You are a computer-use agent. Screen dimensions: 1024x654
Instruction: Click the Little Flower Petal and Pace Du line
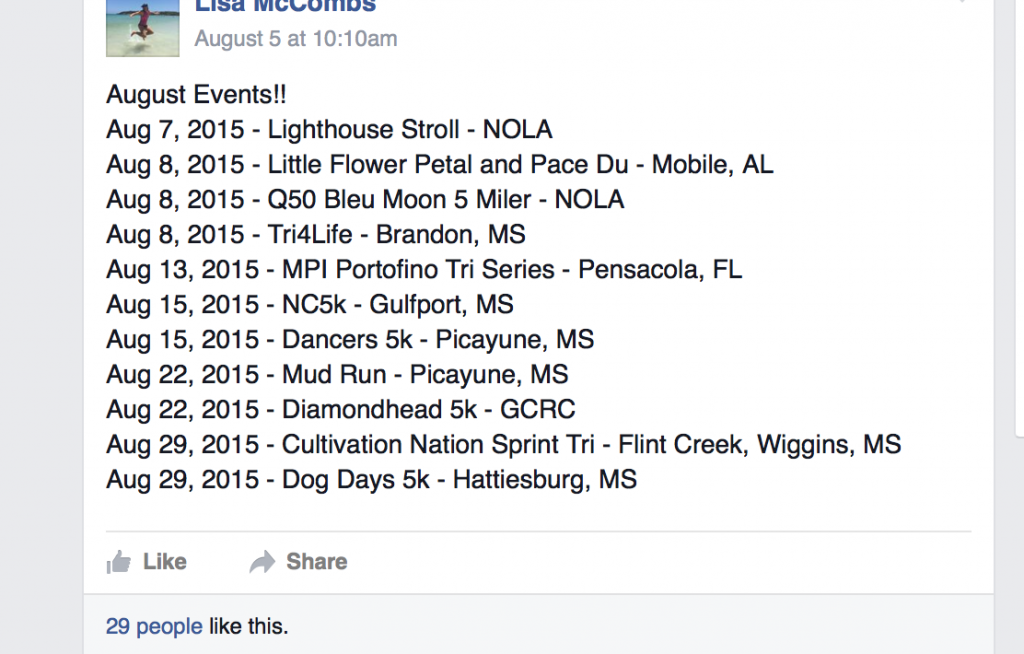[x=440, y=165]
